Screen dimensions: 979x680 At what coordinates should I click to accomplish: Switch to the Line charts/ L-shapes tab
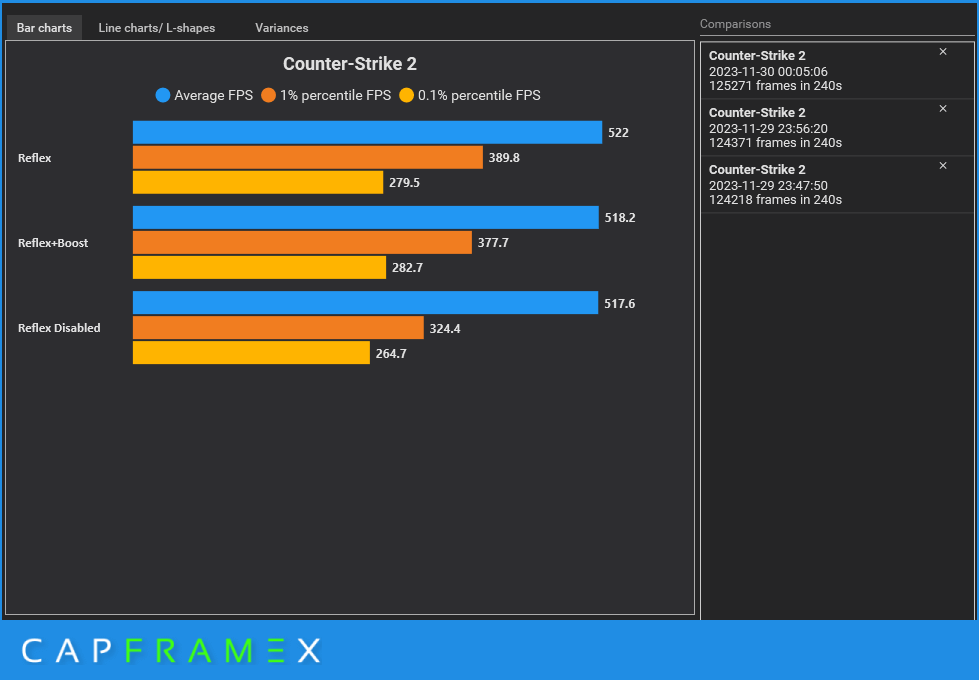156,27
